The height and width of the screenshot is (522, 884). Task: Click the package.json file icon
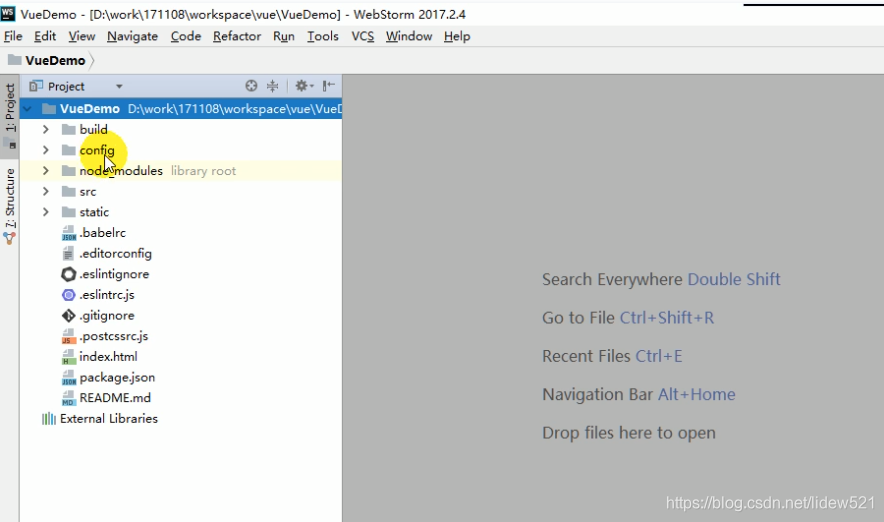point(69,378)
